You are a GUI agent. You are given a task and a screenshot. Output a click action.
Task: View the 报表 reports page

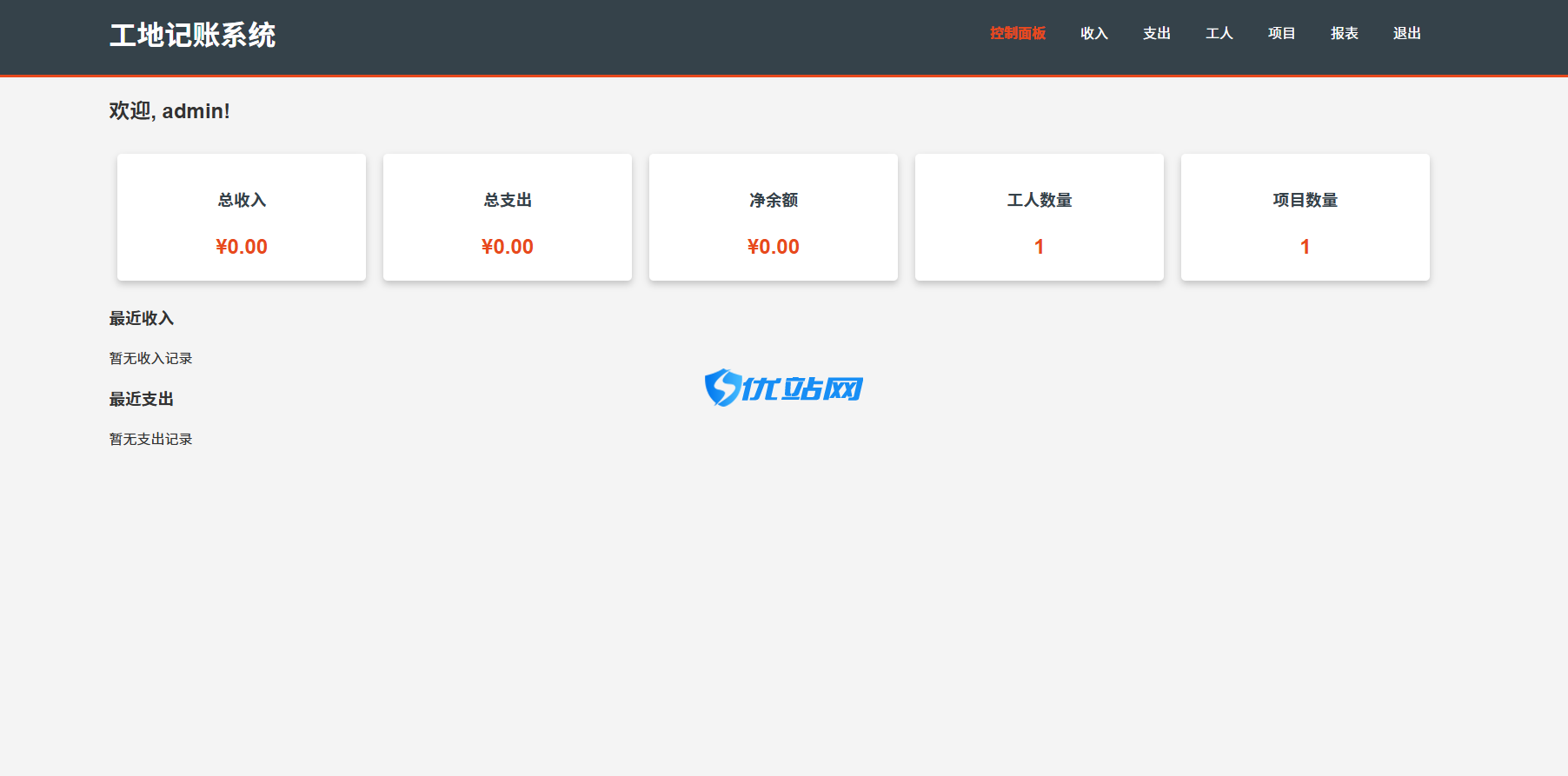pos(1345,33)
